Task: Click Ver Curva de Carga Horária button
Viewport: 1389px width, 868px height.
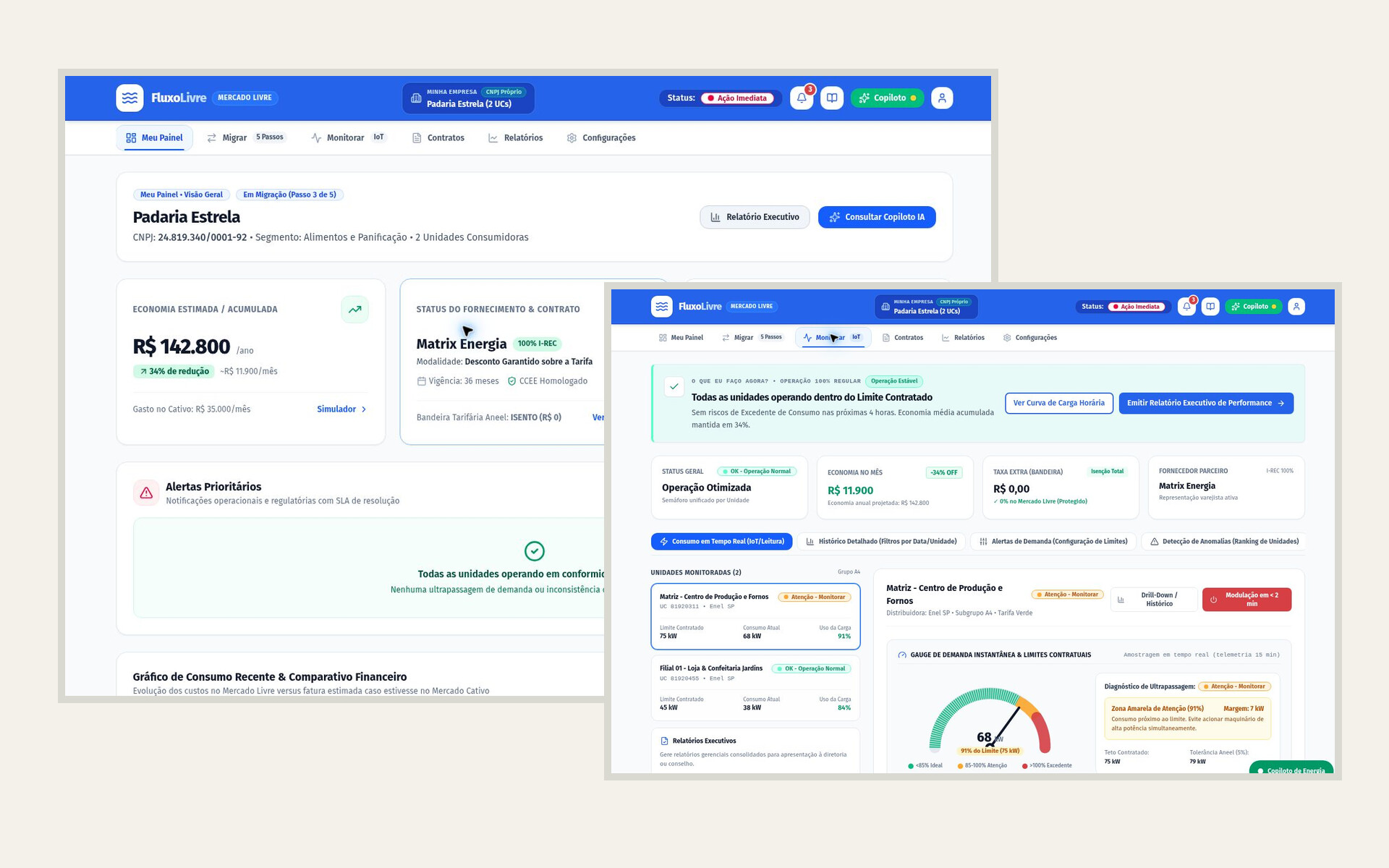Action: click(x=1058, y=403)
